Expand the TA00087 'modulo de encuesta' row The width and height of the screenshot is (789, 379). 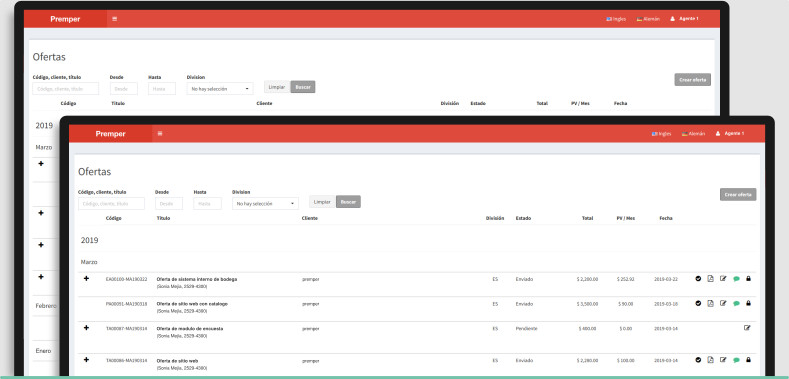(x=86, y=328)
